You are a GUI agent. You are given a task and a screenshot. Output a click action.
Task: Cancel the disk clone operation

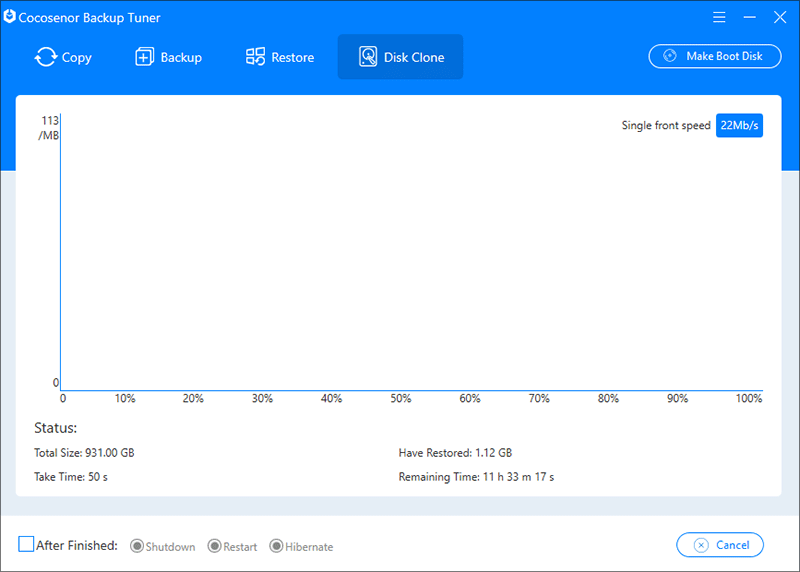[x=720, y=545]
